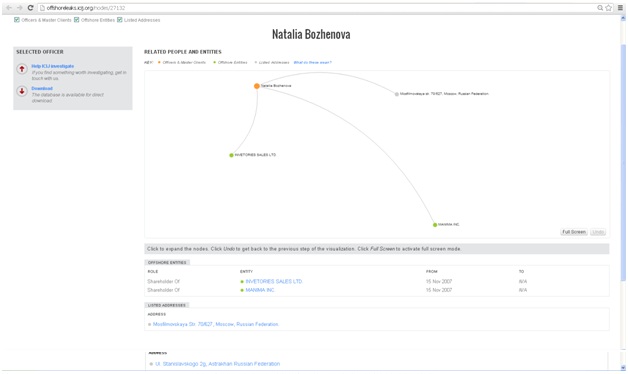The width and height of the screenshot is (628, 374).
Task: Select orange Natalia Bozhenova graph node
Action: point(257,86)
